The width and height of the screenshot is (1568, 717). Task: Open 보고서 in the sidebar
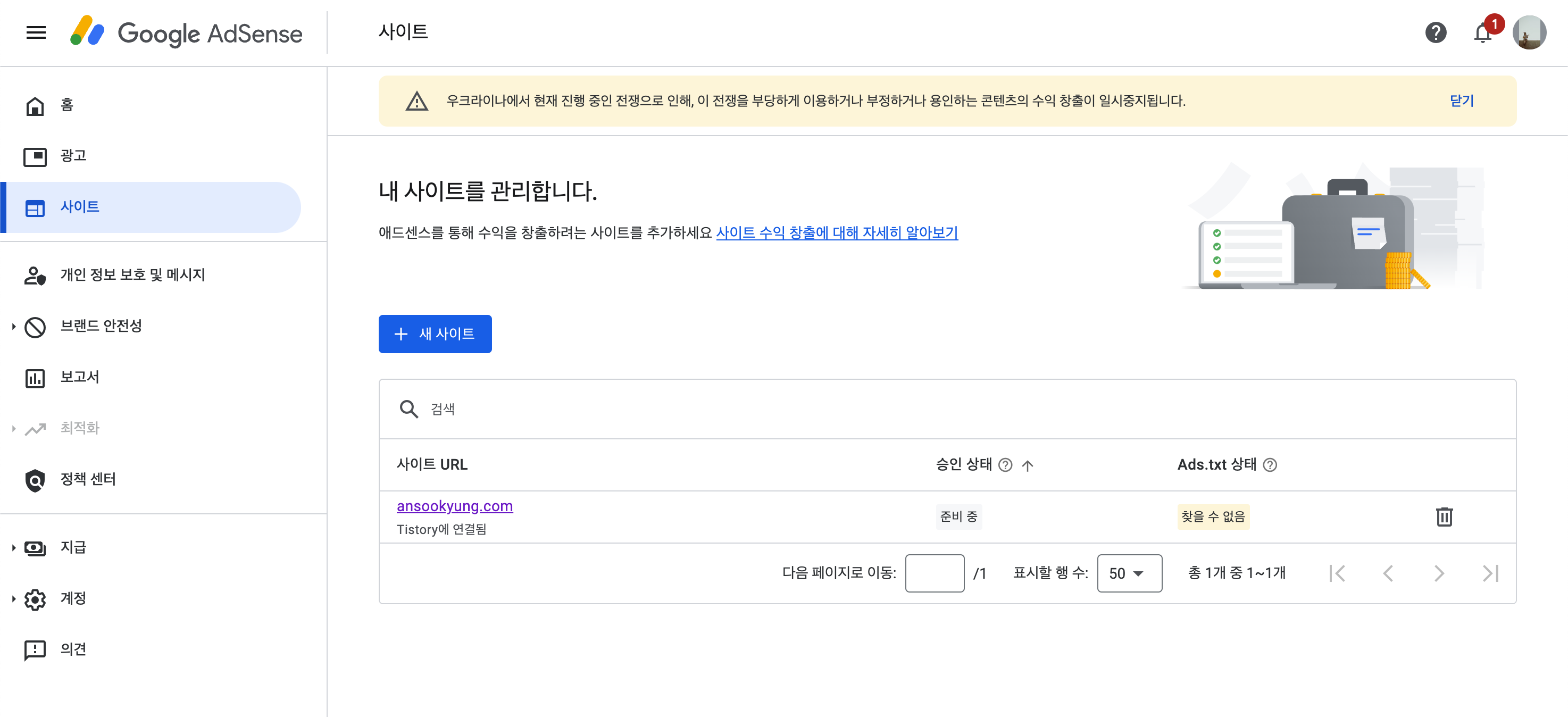click(x=79, y=377)
